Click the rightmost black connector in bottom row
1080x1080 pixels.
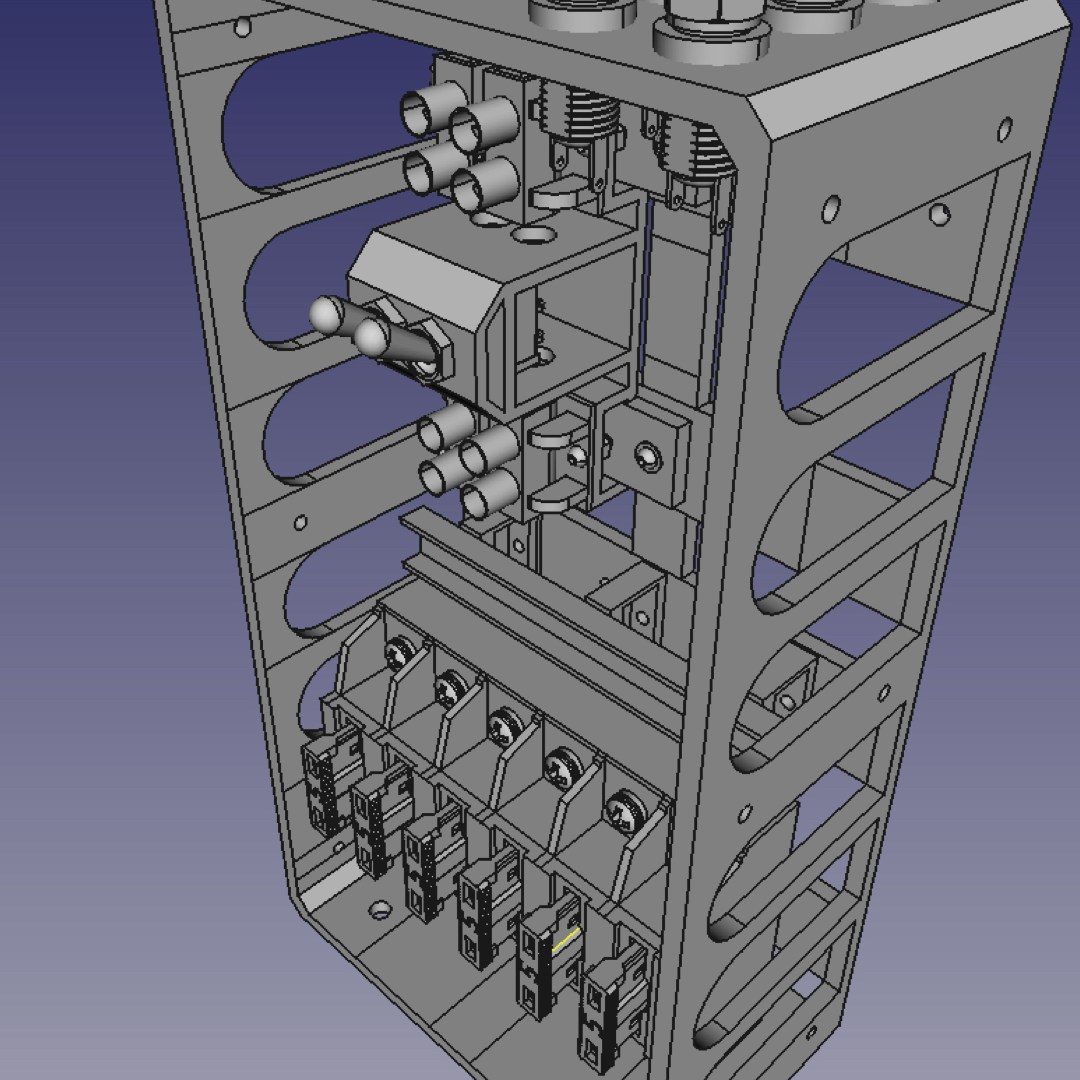pos(610,1010)
